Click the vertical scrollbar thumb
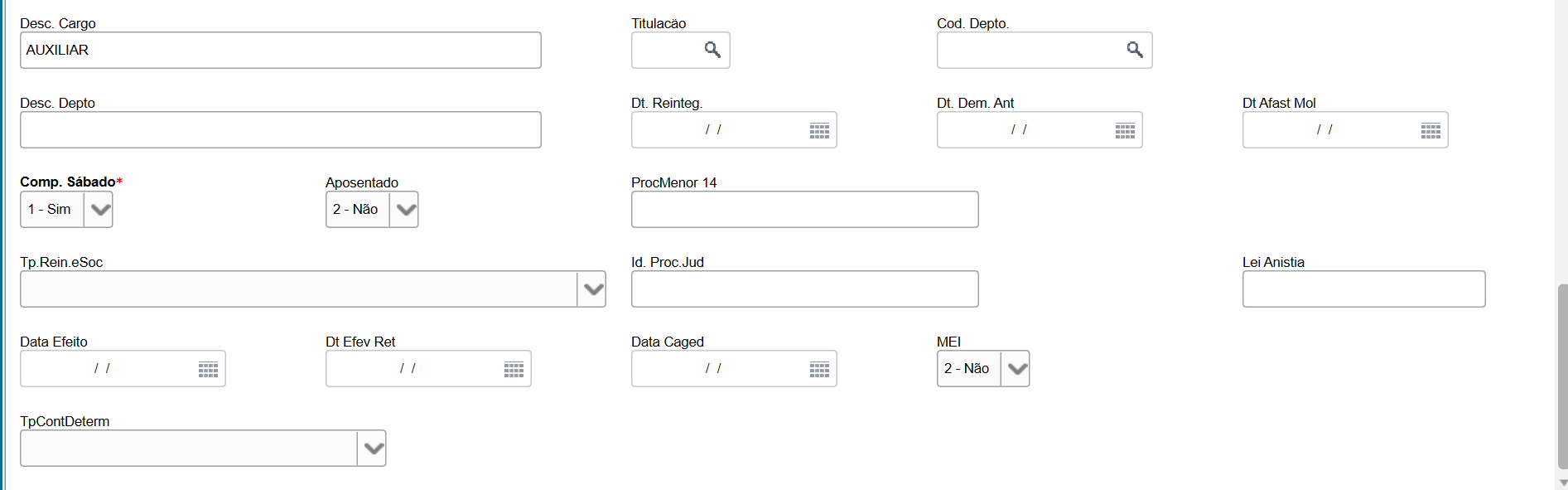The width and height of the screenshot is (1568, 490). coord(1562,376)
